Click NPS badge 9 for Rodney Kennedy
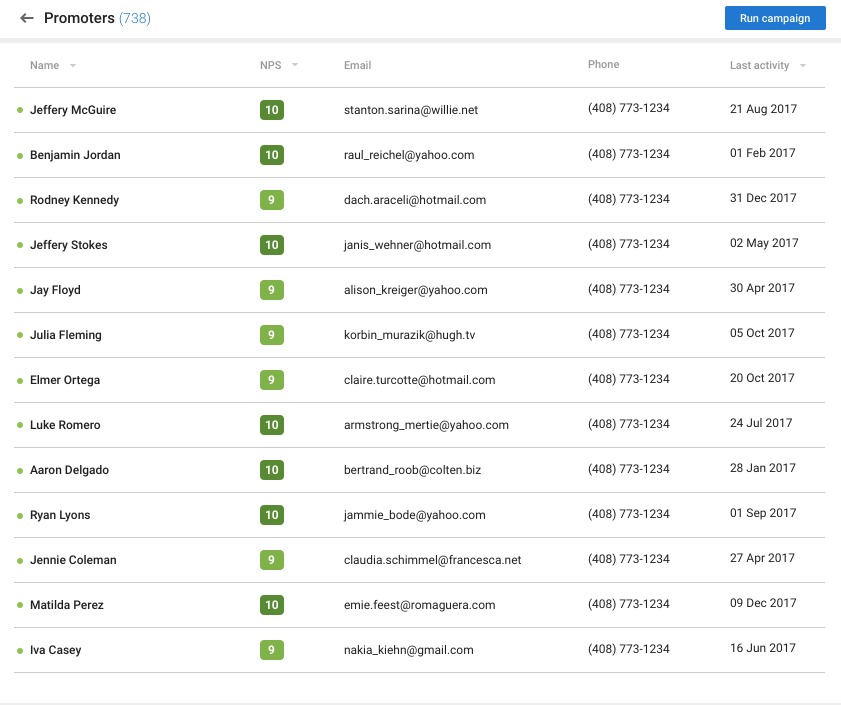 point(271,200)
